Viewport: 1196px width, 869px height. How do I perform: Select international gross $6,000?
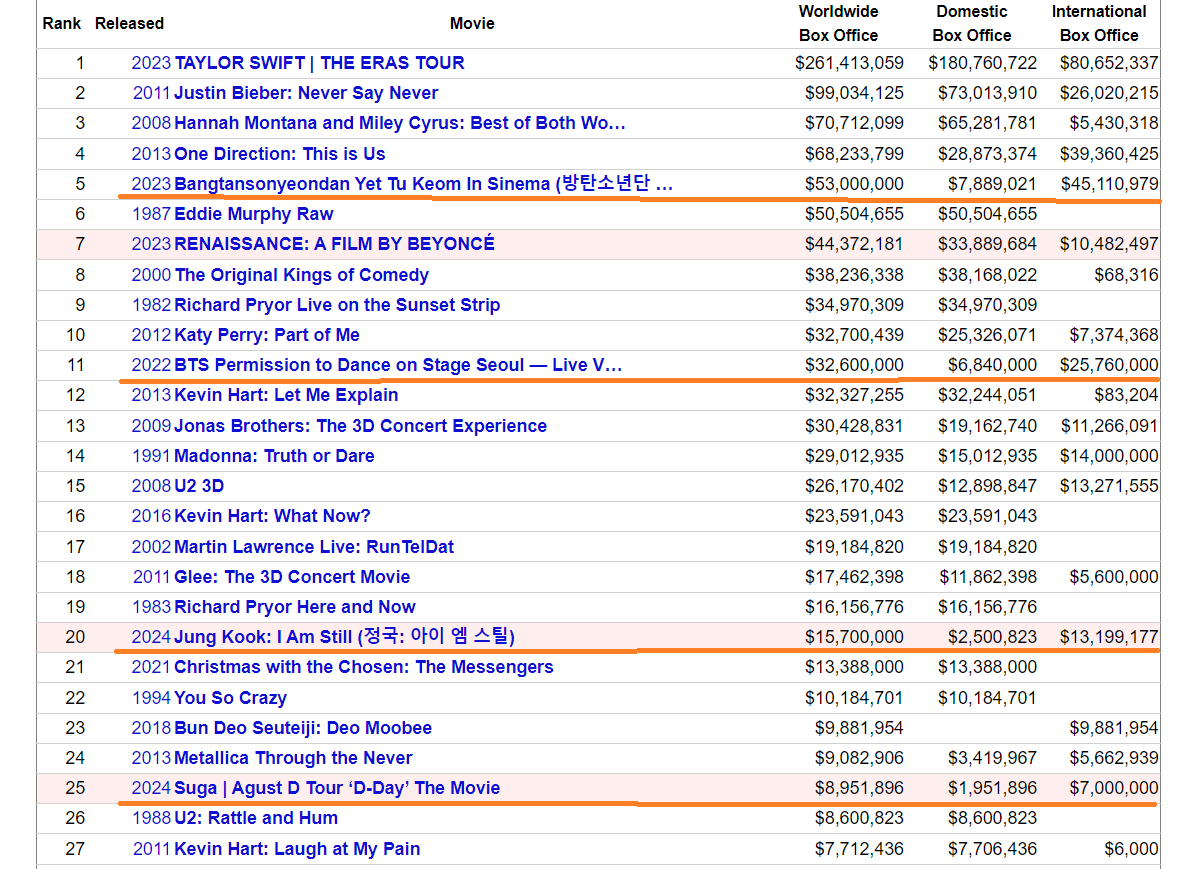click(x=1131, y=848)
